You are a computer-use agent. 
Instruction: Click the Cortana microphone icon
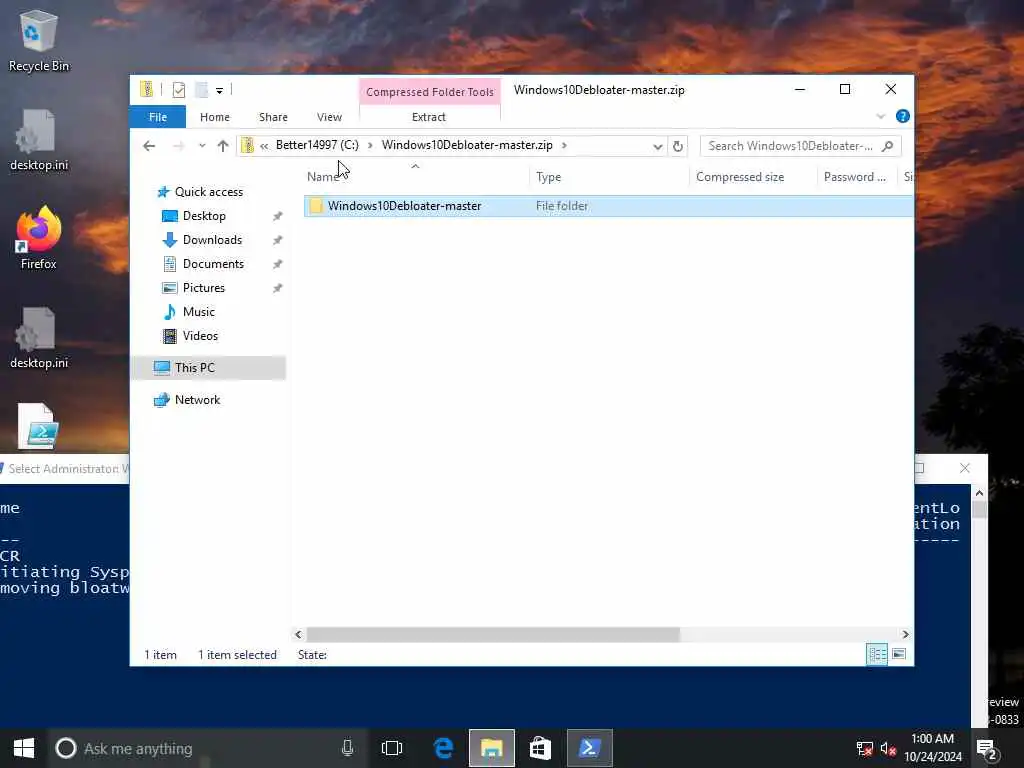point(347,748)
